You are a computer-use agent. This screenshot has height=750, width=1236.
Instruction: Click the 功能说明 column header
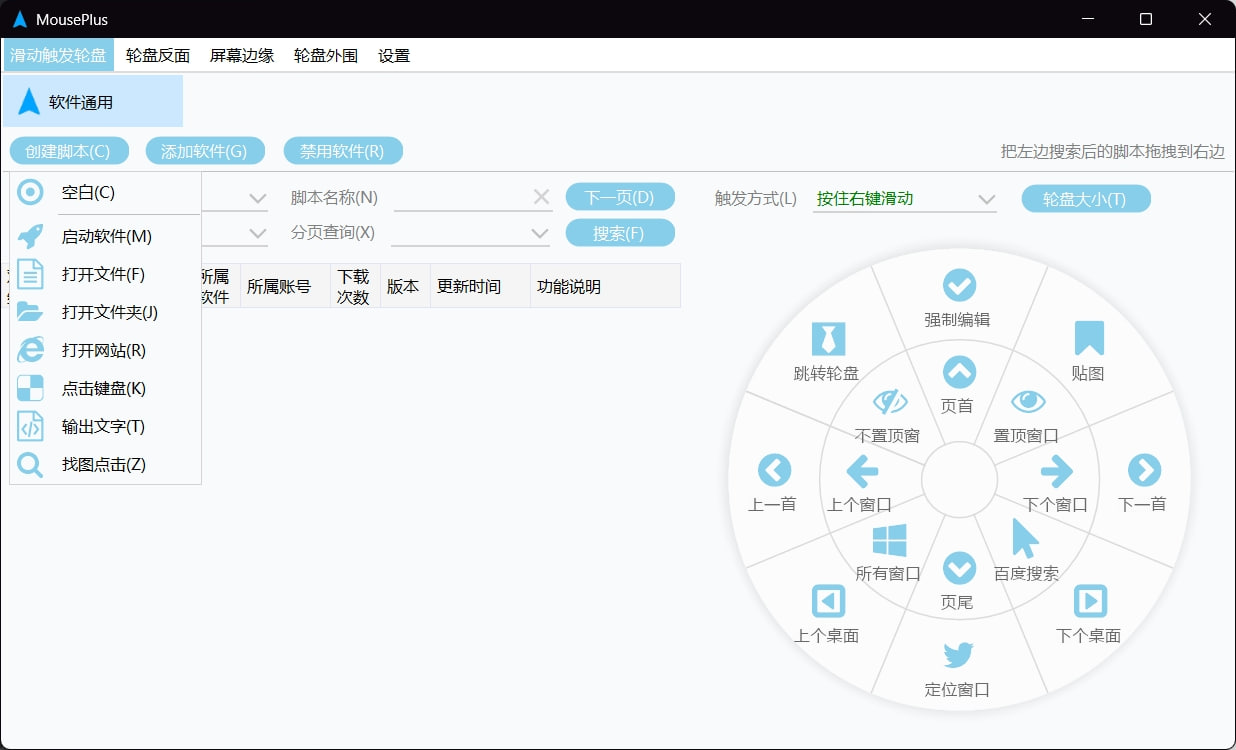coord(605,286)
